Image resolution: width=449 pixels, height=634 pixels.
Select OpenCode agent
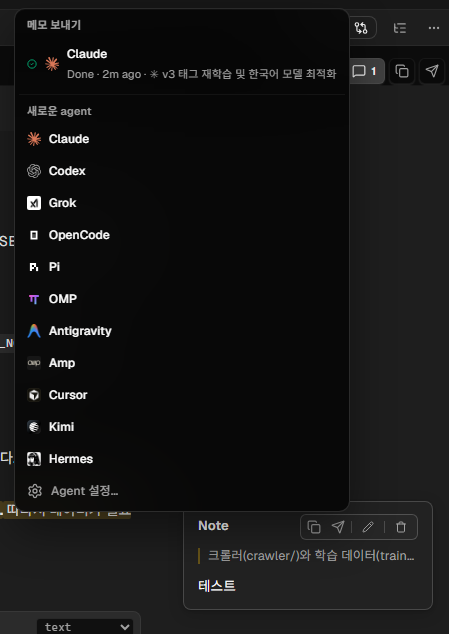pos(182,235)
